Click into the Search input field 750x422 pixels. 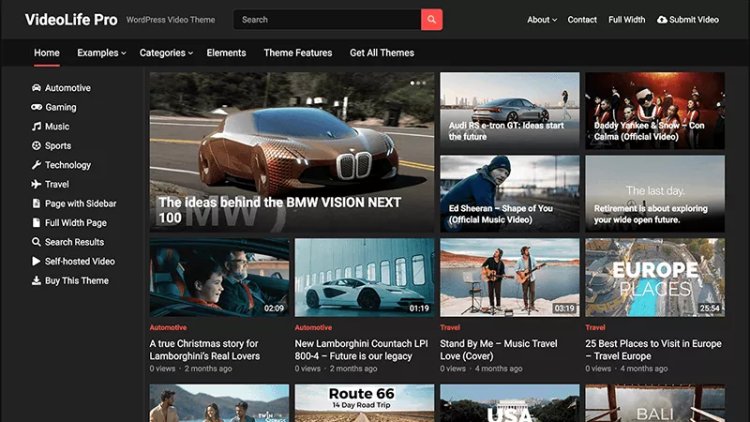(327, 20)
